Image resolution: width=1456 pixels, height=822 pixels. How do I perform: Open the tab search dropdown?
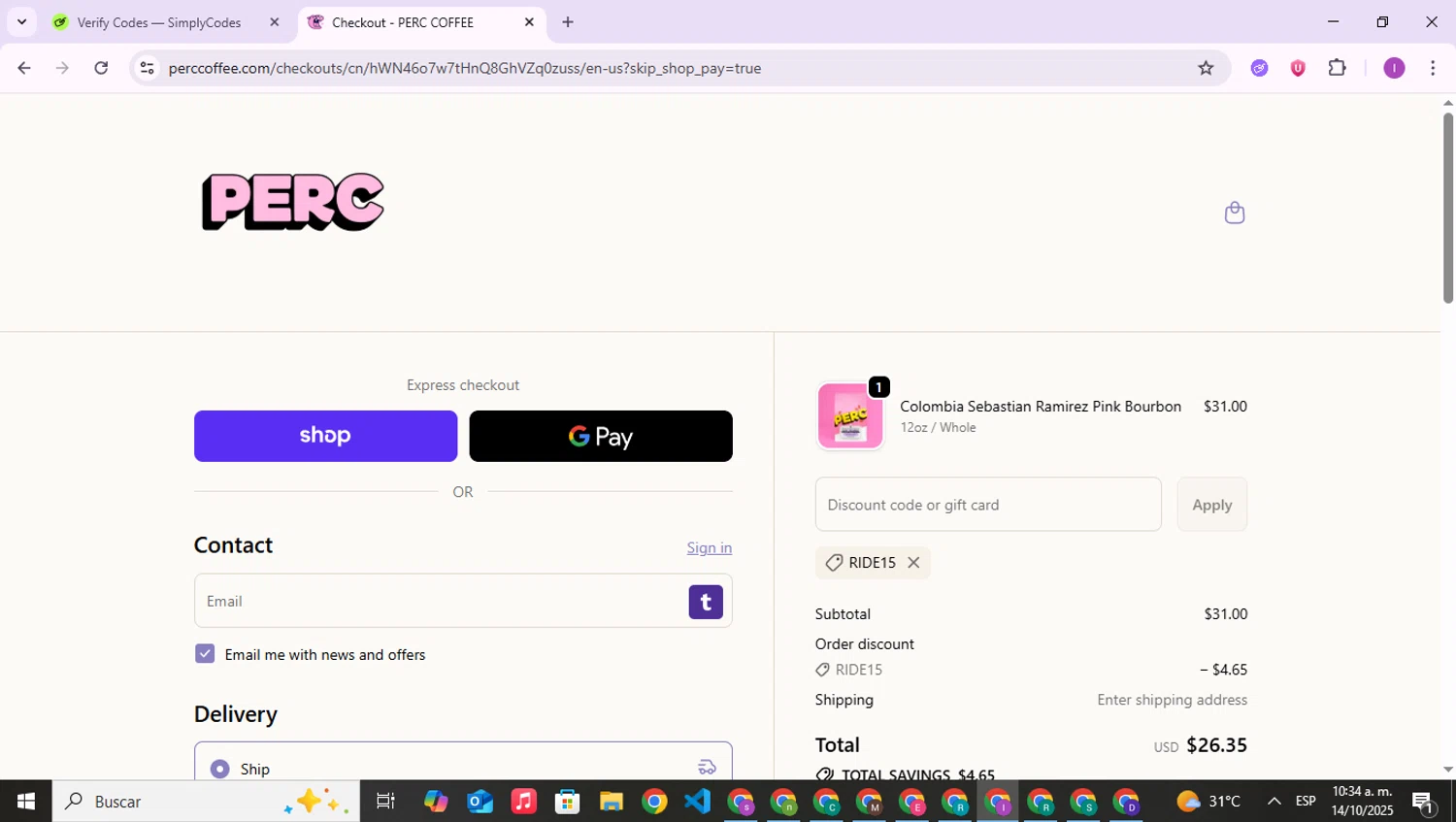click(x=21, y=22)
